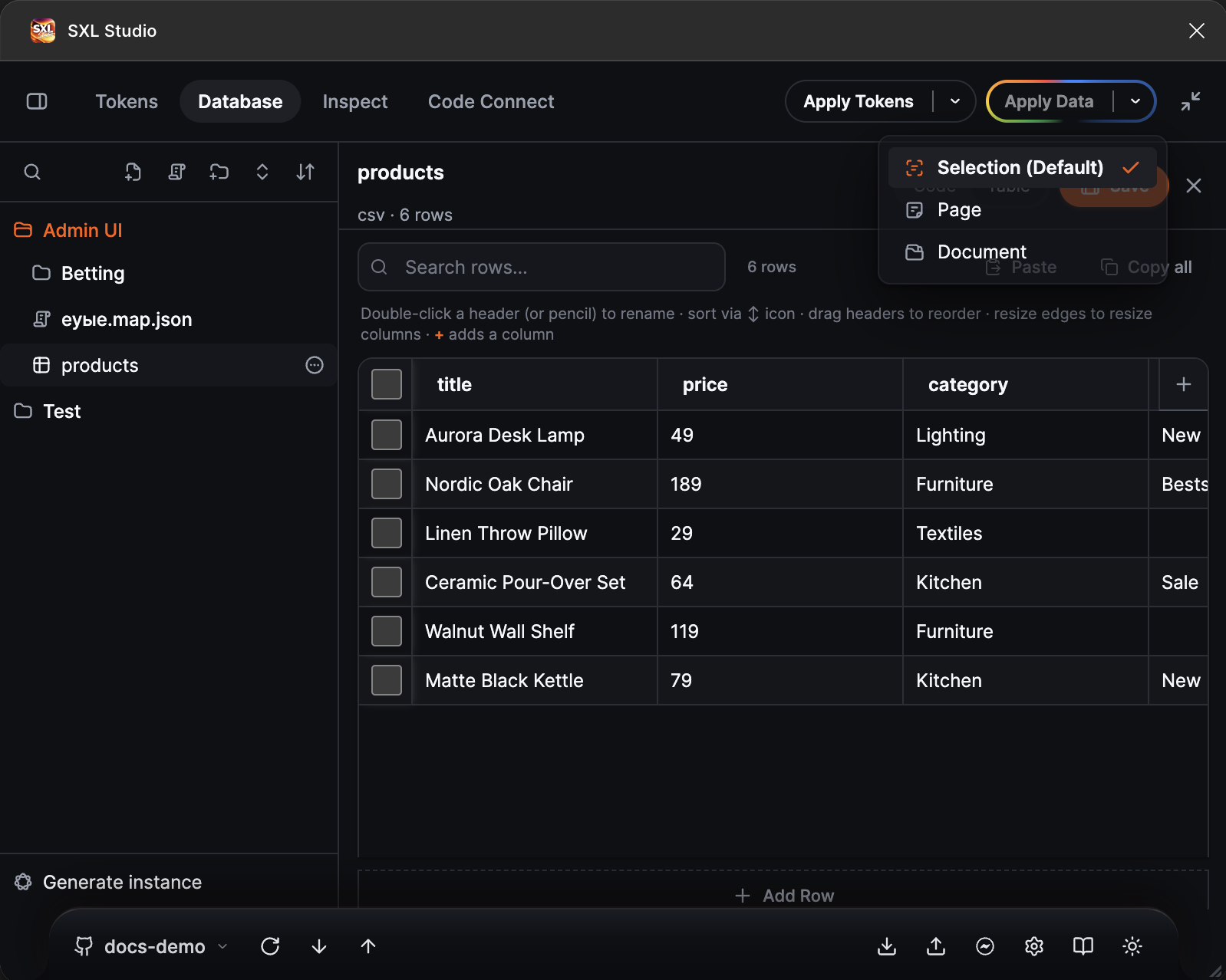Click the refresh icon in the bottom bar
Image resolution: width=1226 pixels, height=980 pixels.
[270, 946]
